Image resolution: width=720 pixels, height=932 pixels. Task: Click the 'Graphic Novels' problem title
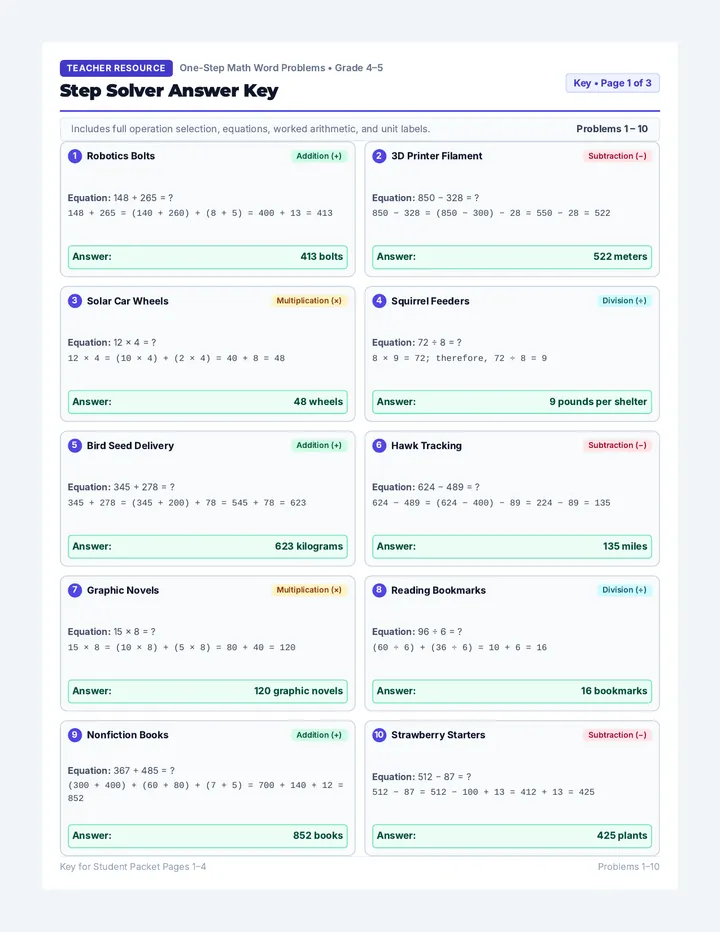123,590
